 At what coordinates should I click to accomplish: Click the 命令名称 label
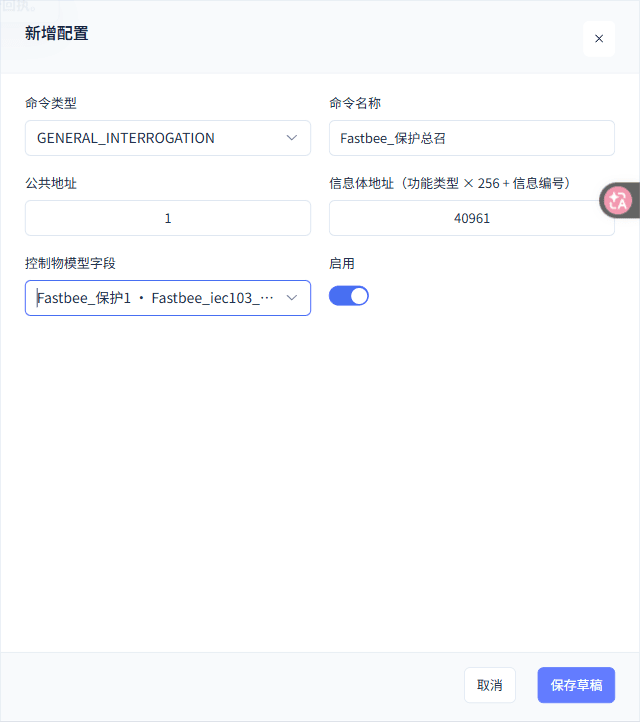(x=355, y=103)
